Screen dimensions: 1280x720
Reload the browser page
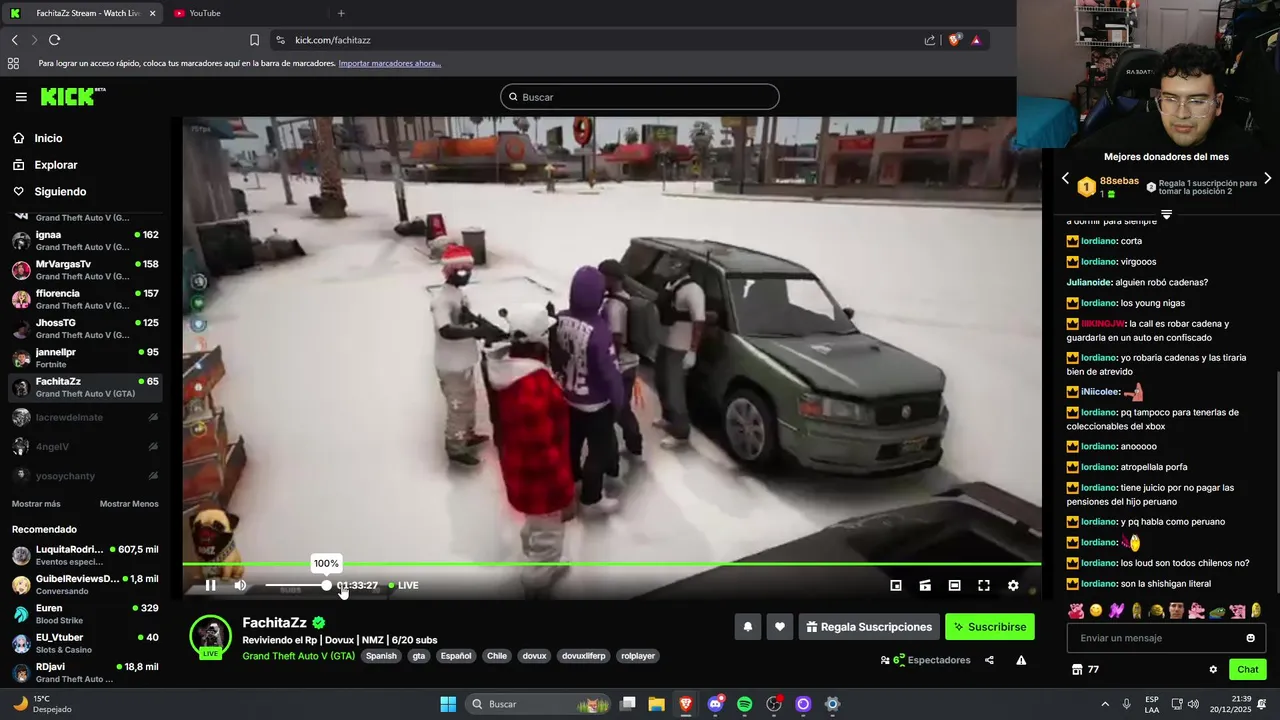coord(54,40)
